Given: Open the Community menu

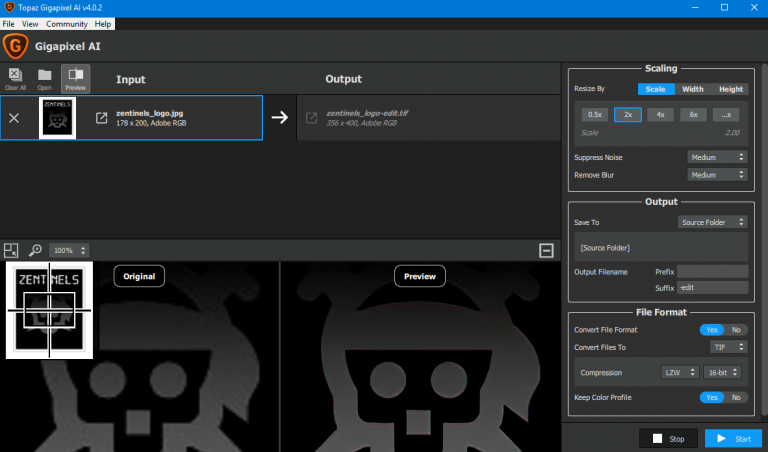Looking at the screenshot, I should point(67,24).
